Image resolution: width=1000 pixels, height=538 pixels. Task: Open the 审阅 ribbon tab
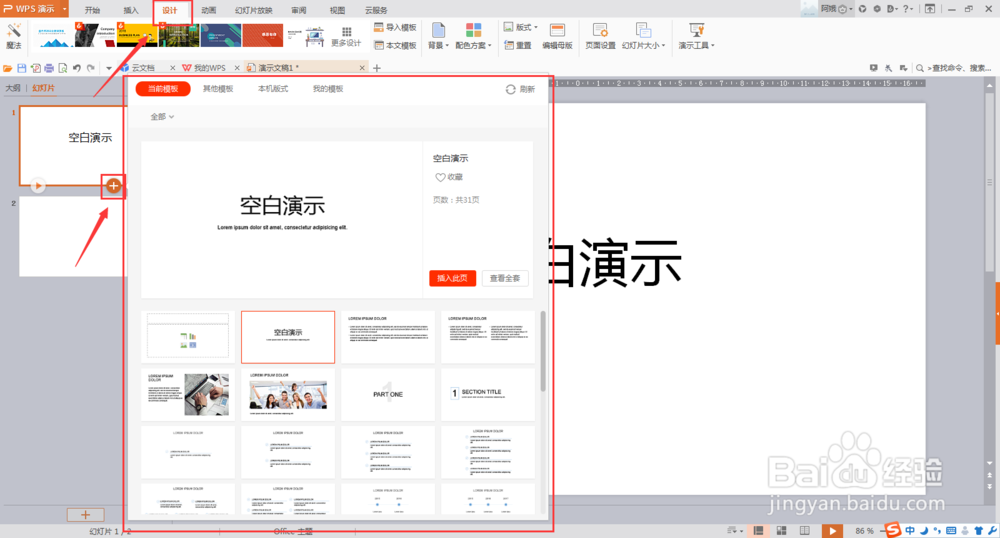[298, 10]
